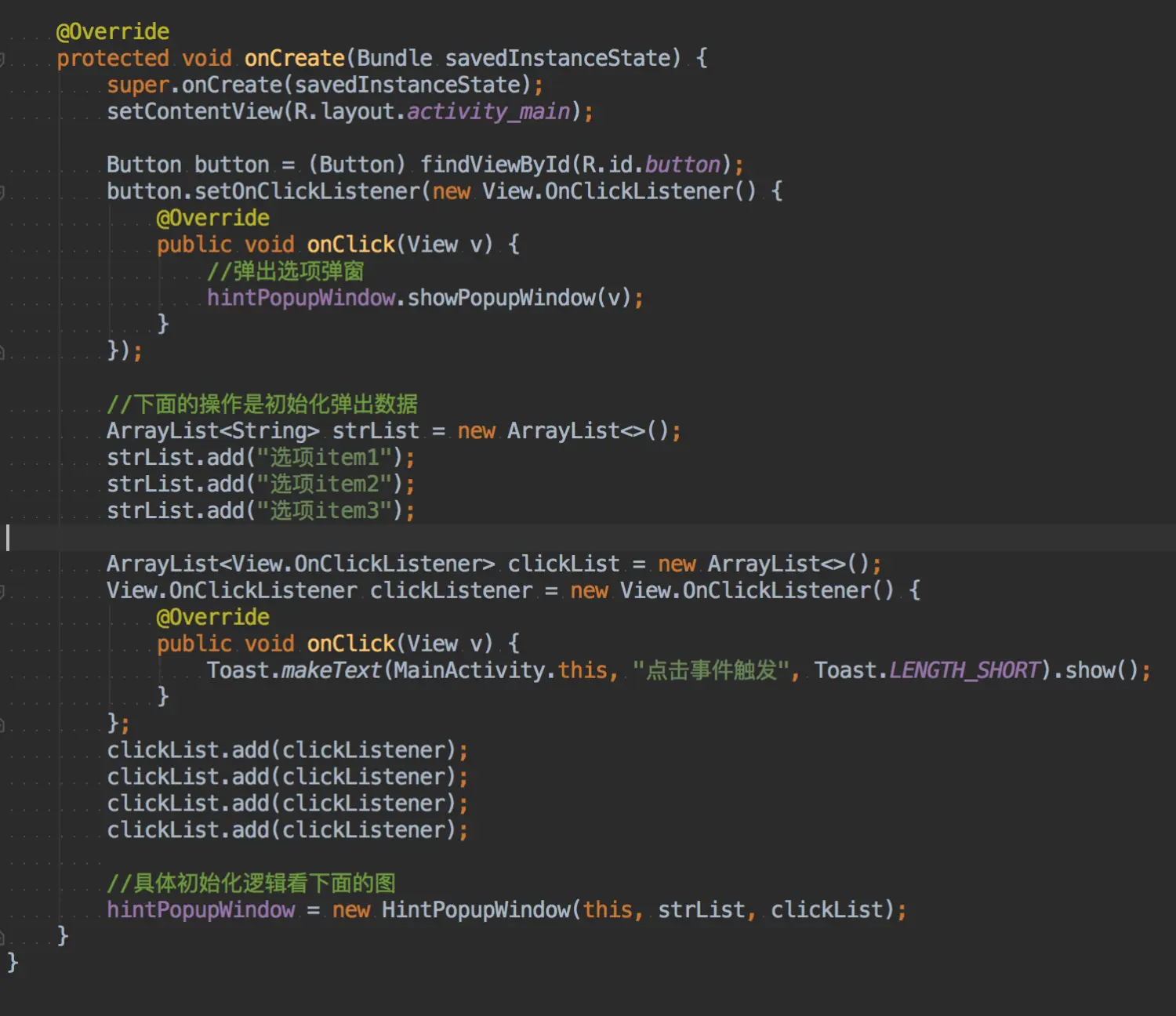Click the comment '//具体初始化逻辑看下面的图'
This screenshot has width=1176, height=1016.
[x=251, y=883]
